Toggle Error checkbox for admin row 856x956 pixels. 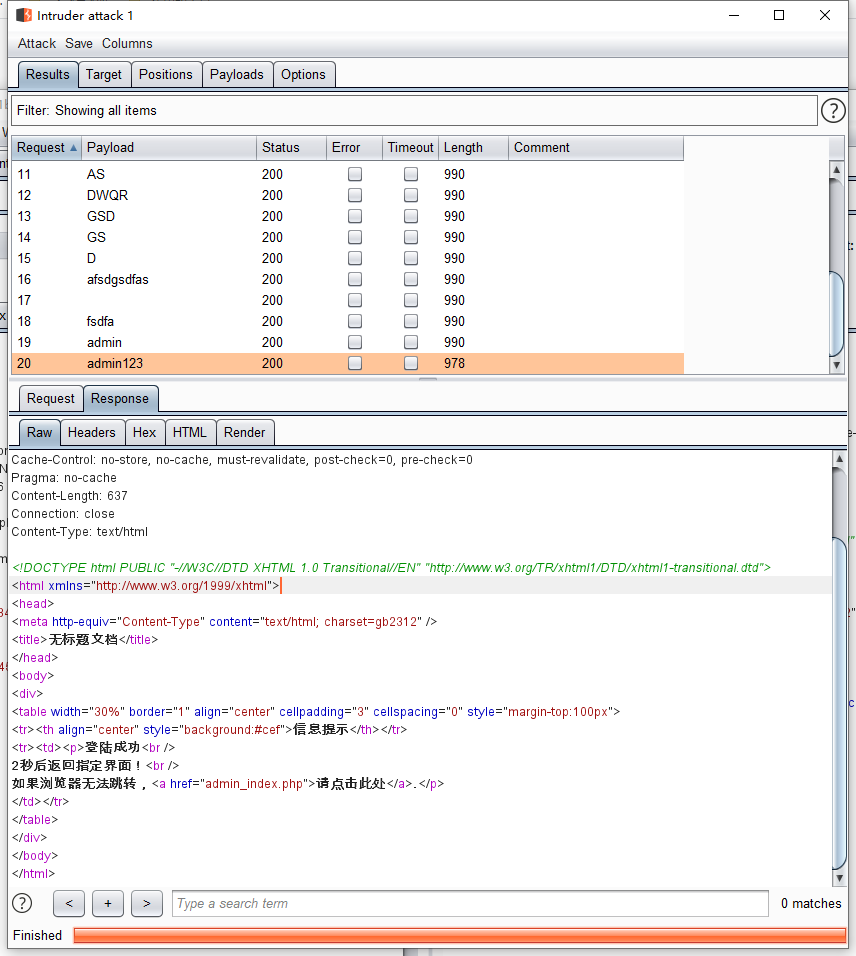pyautogui.click(x=355, y=342)
